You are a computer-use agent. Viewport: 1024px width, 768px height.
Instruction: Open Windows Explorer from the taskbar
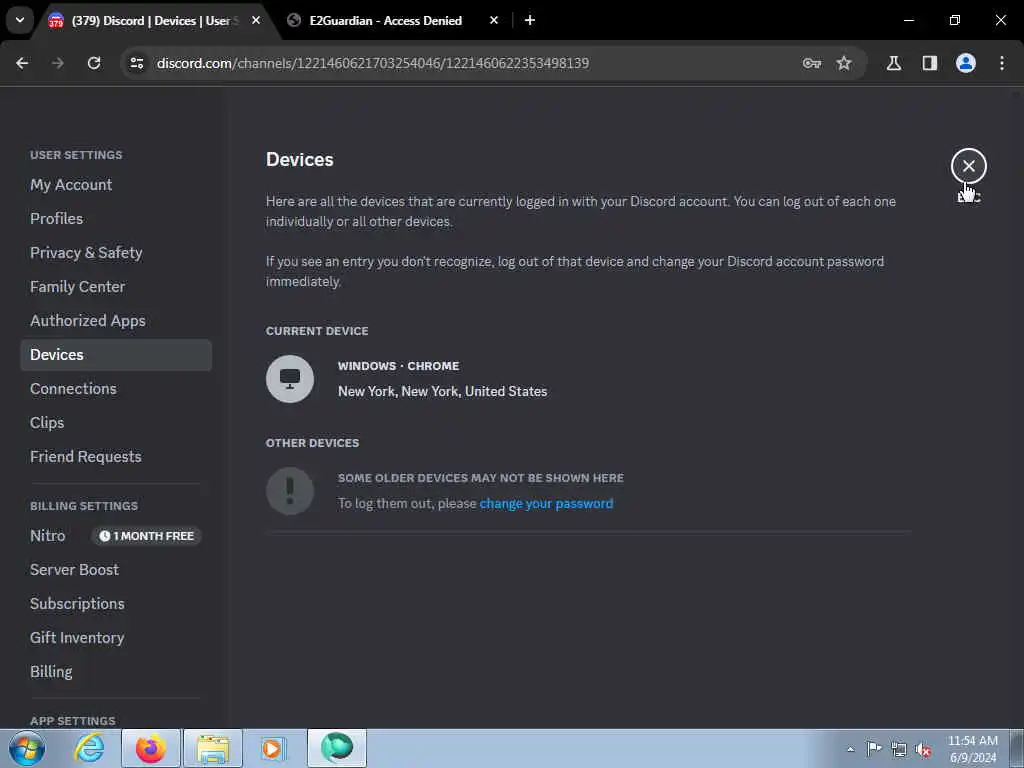coord(213,748)
